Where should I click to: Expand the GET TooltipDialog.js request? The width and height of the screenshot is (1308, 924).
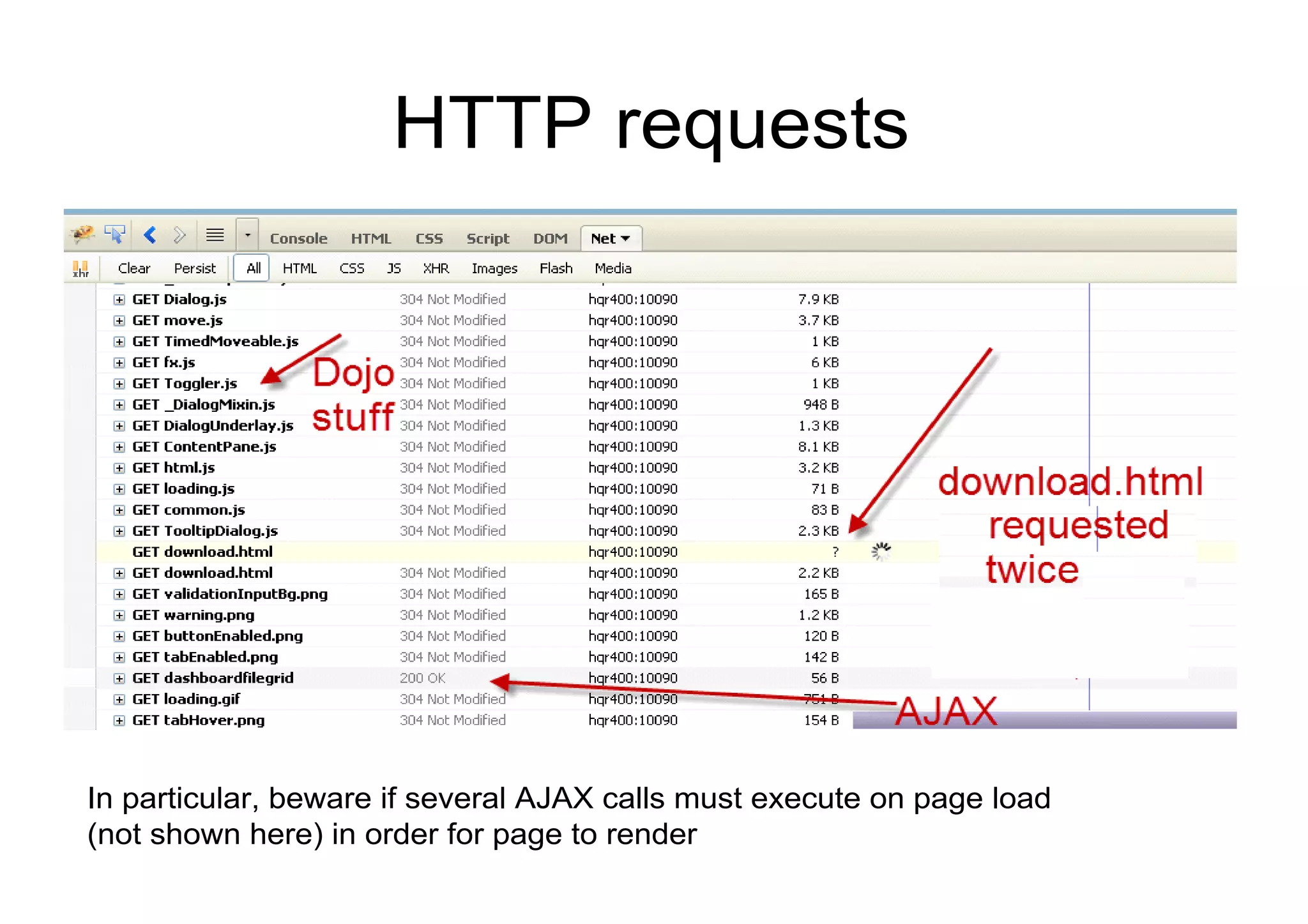pyautogui.click(x=119, y=531)
